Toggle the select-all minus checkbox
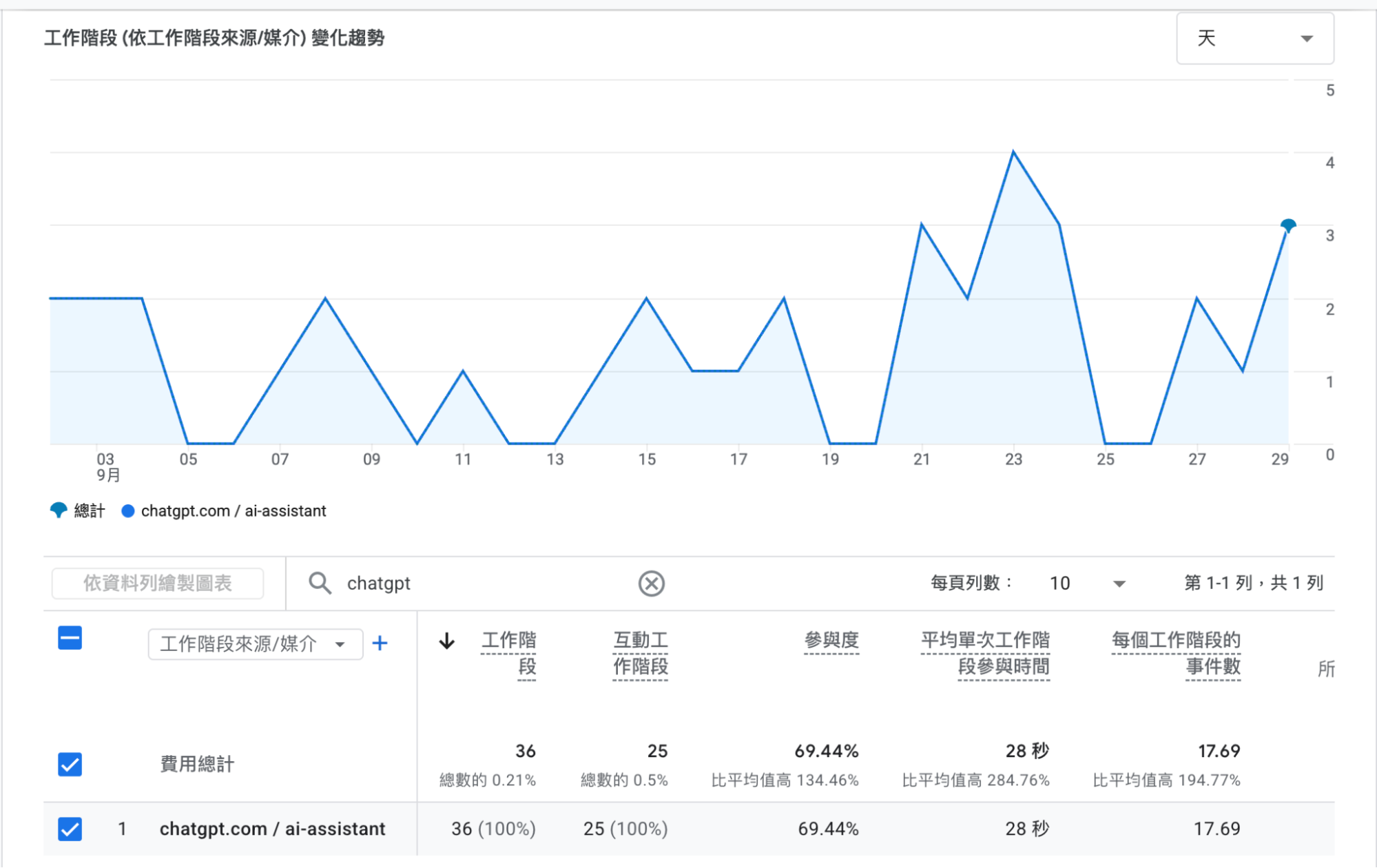This screenshot has height=868, width=1377. [70, 638]
